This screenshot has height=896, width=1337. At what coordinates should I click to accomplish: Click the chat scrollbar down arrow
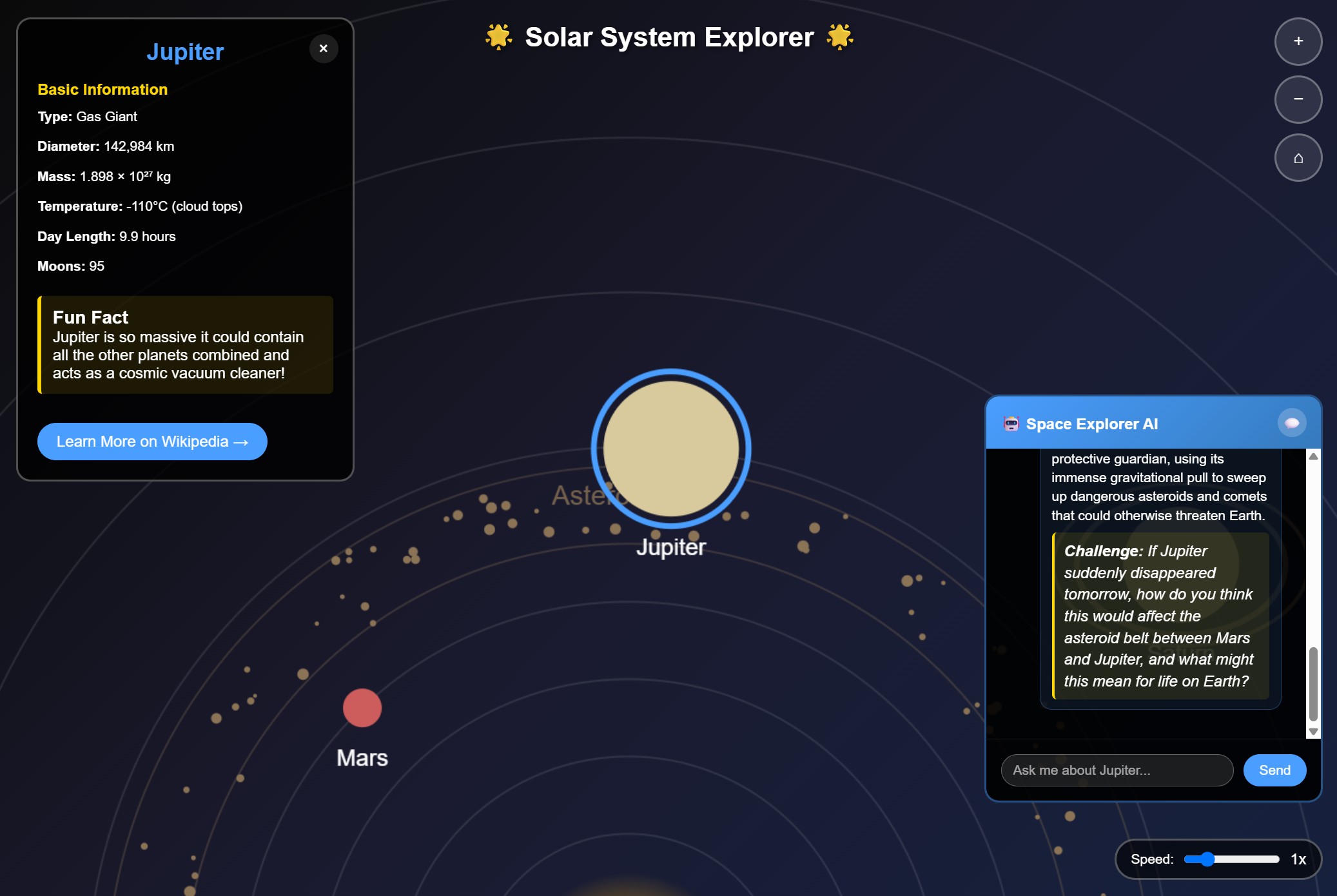click(1313, 732)
